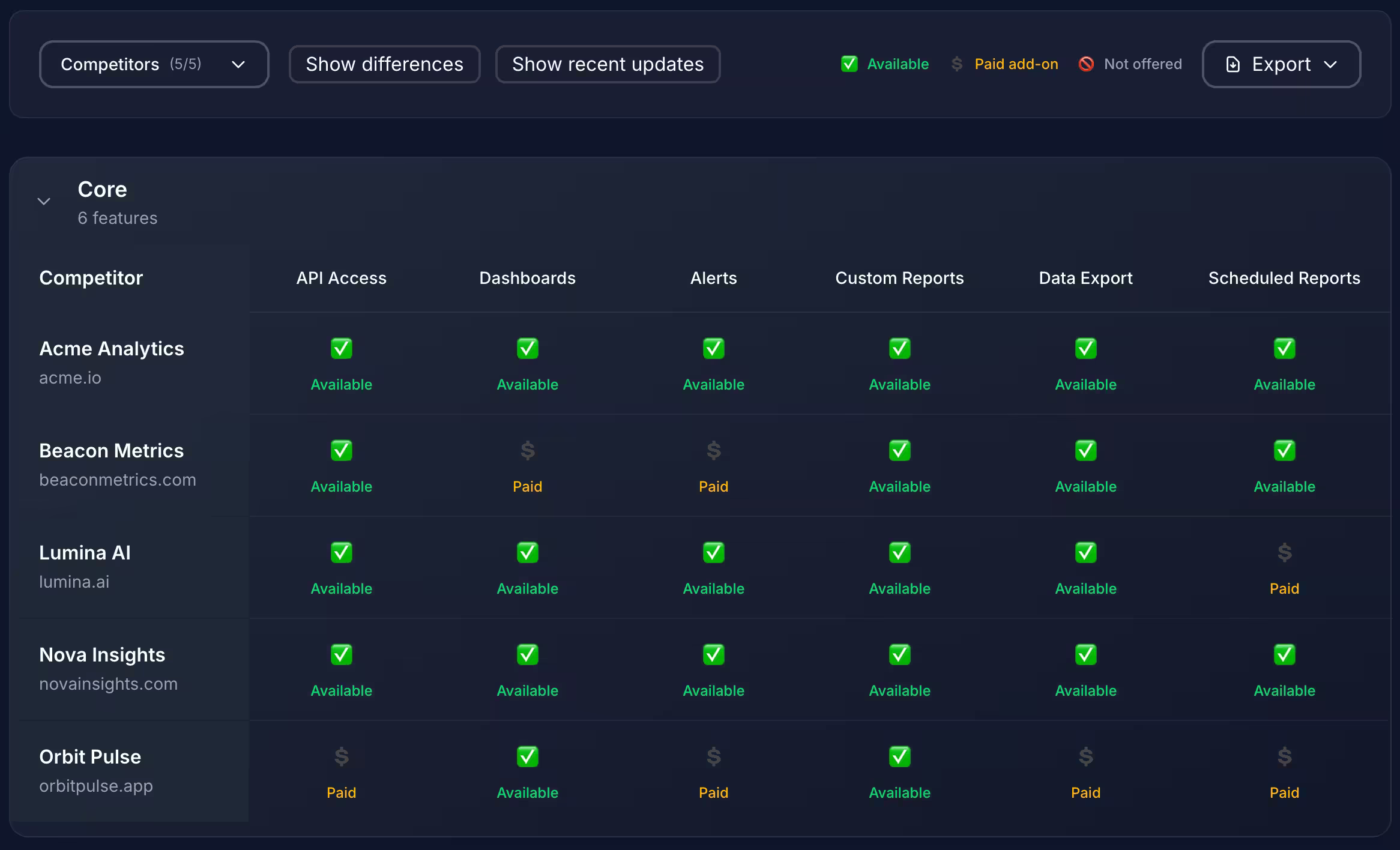This screenshot has height=850, width=1400.
Task: Click the Competitor column header
Action: [91, 278]
